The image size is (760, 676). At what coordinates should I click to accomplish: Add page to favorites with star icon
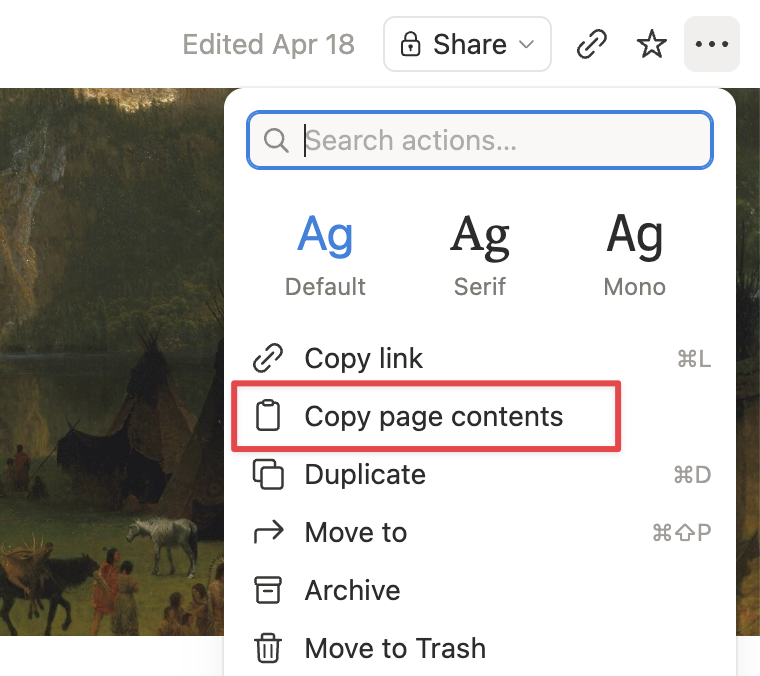pos(651,44)
